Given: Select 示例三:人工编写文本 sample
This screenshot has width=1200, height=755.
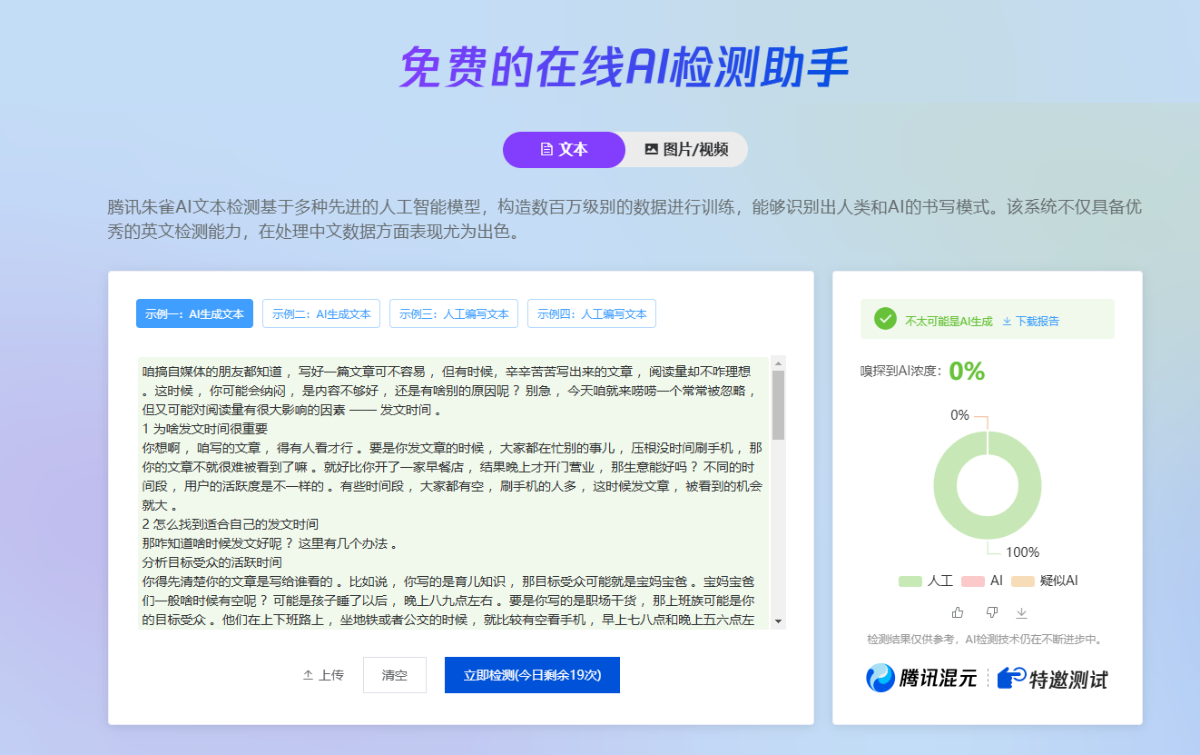Looking at the screenshot, I should point(454,313).
